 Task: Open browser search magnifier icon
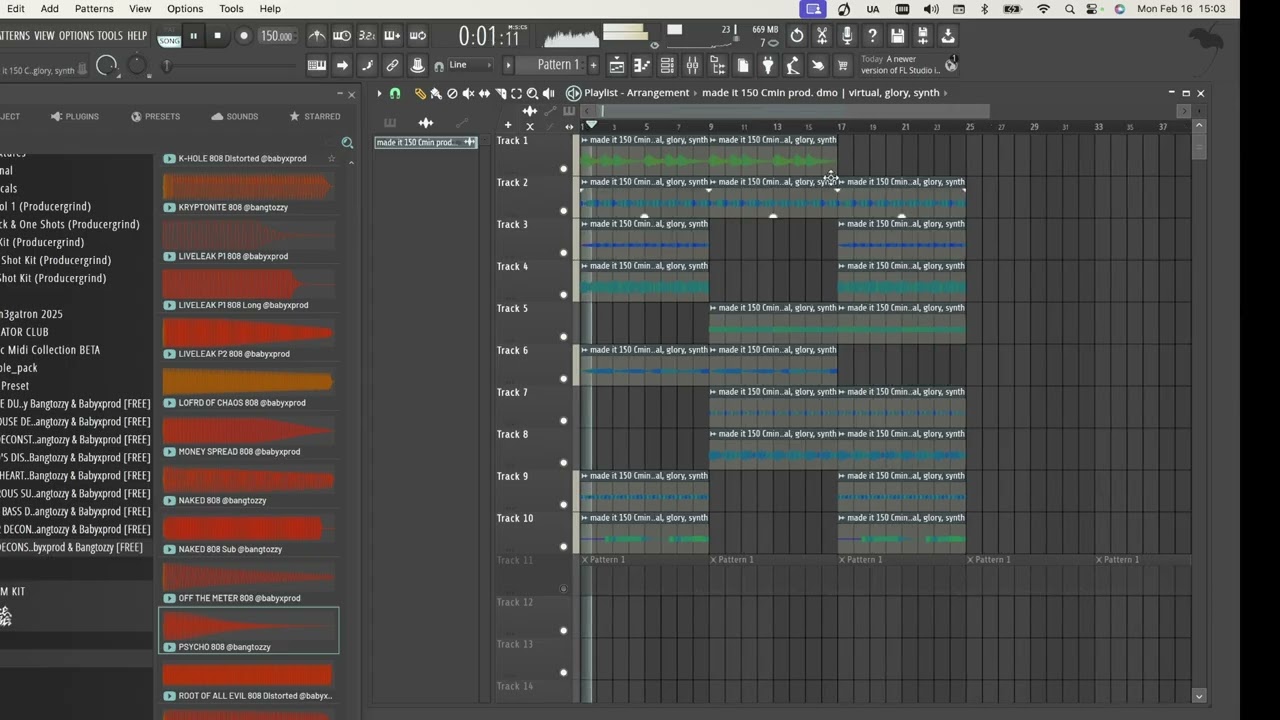(x=347, y=143)
